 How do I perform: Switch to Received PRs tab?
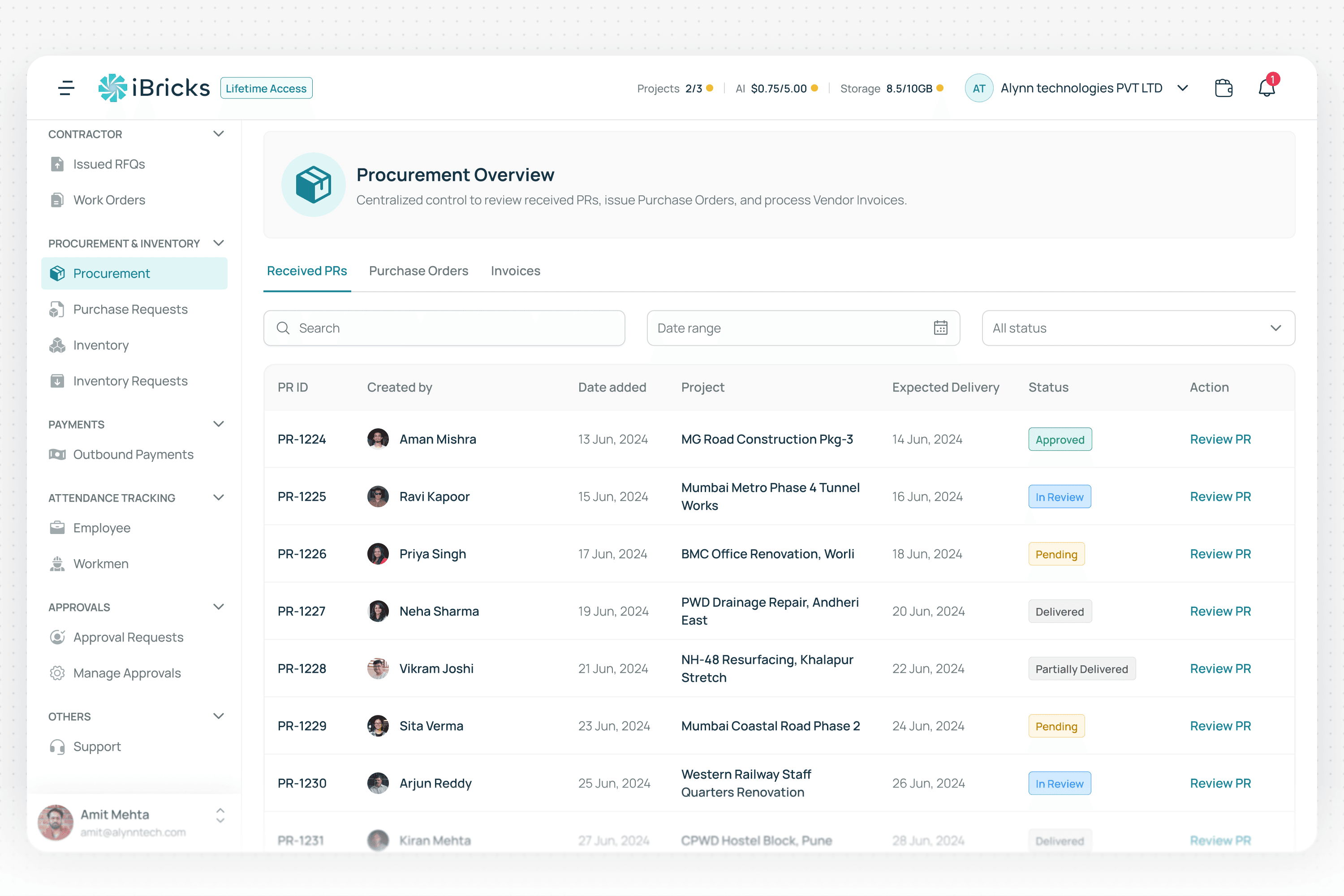pos(307,271)
